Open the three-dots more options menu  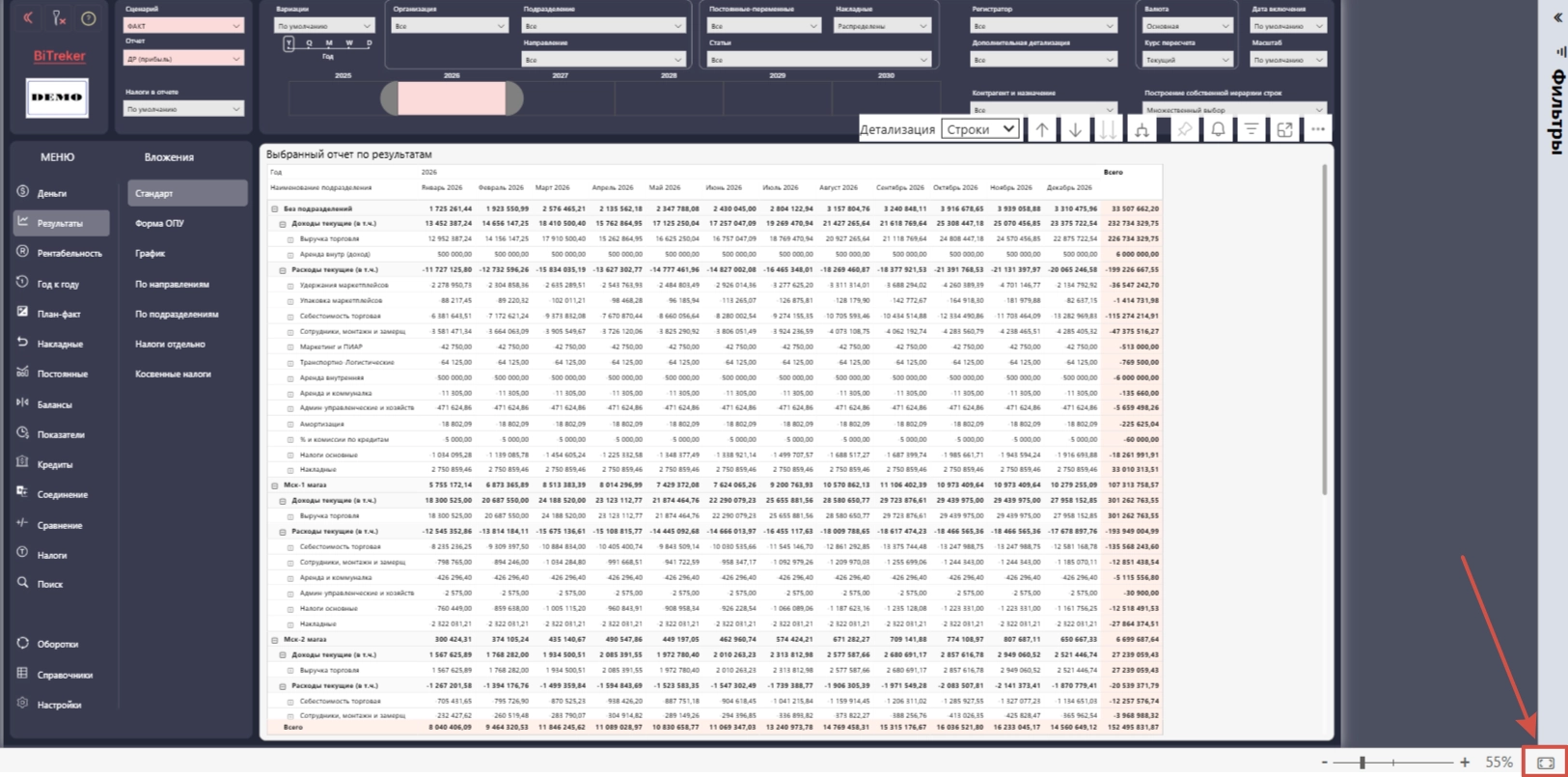click(1317, 129)
